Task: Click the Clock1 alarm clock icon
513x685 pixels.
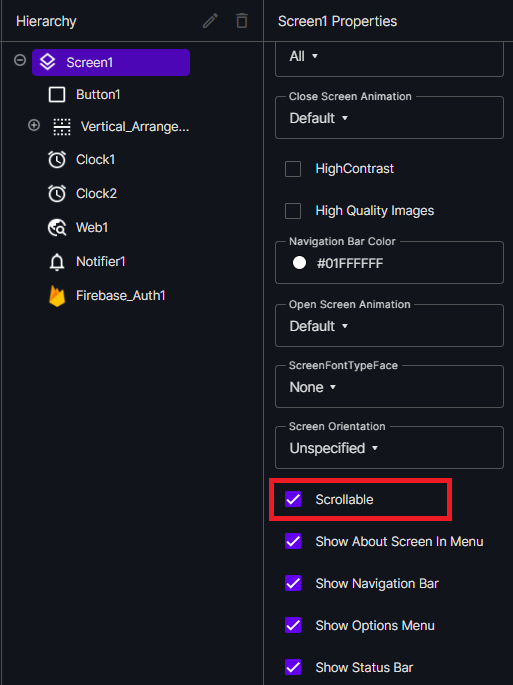Action: pyautogui.click(x=57, y=159)
